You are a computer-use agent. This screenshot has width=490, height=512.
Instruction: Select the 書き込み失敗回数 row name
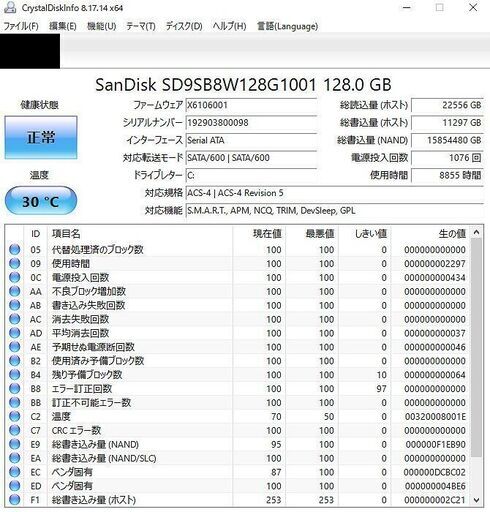[88, 305]
